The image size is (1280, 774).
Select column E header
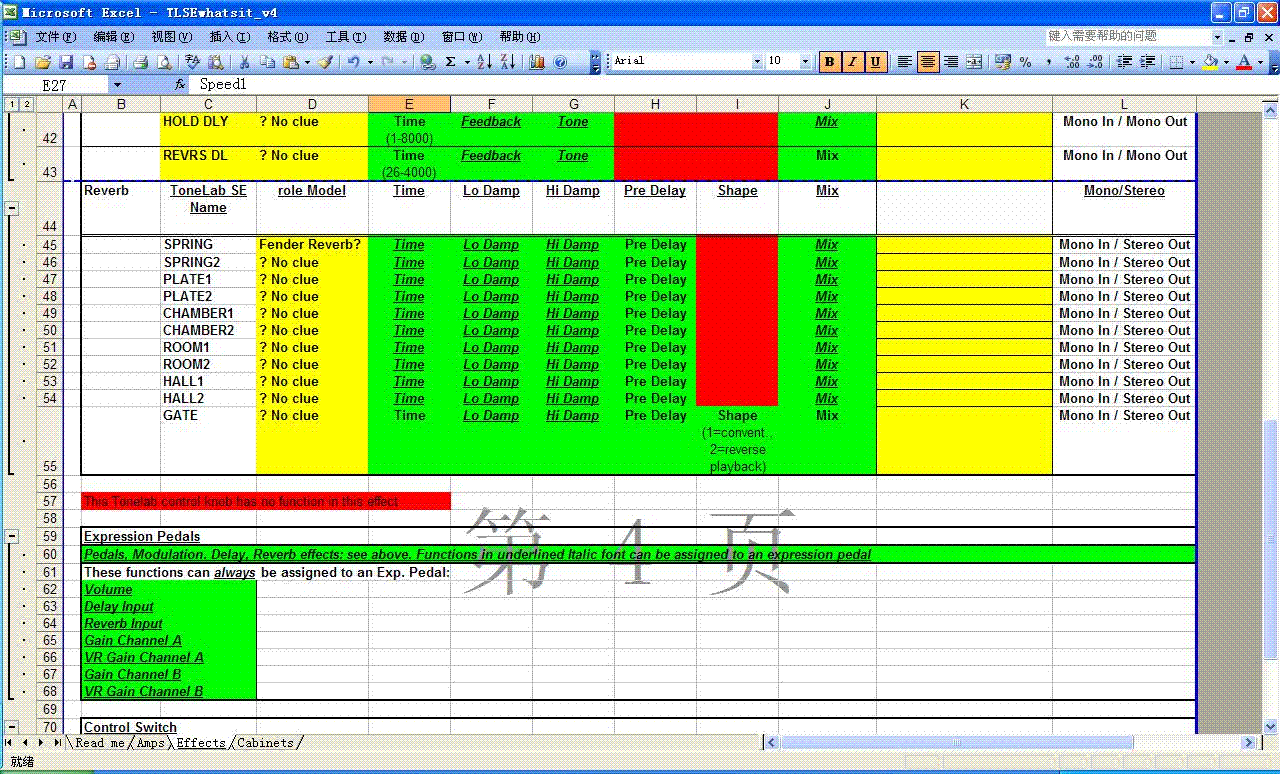(409, 104)
